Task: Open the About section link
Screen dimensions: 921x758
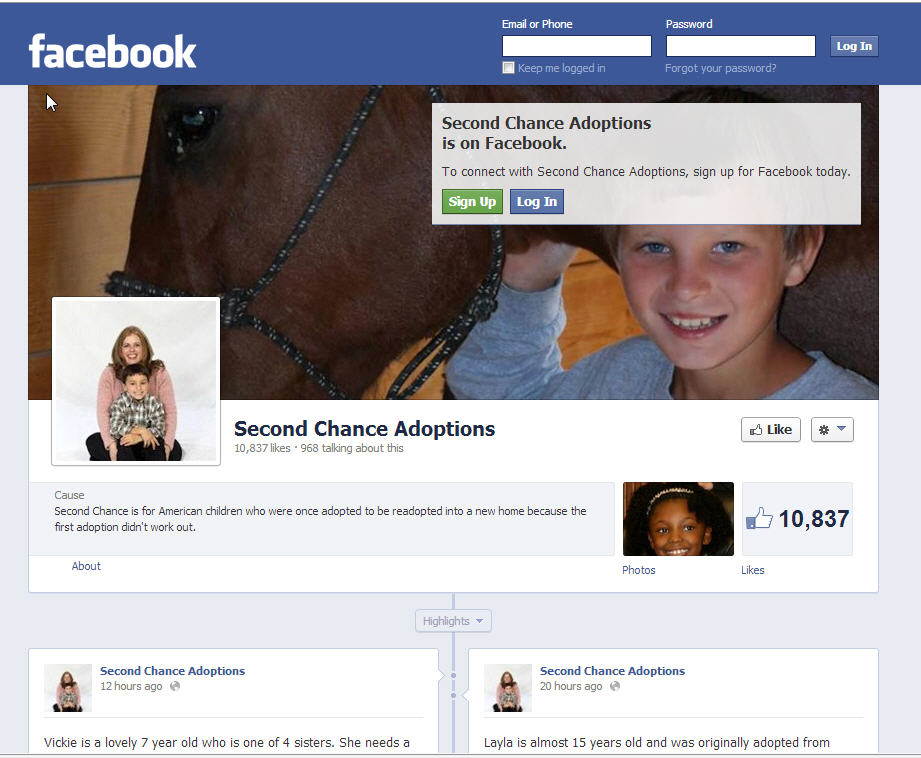Action: (86, 566)
